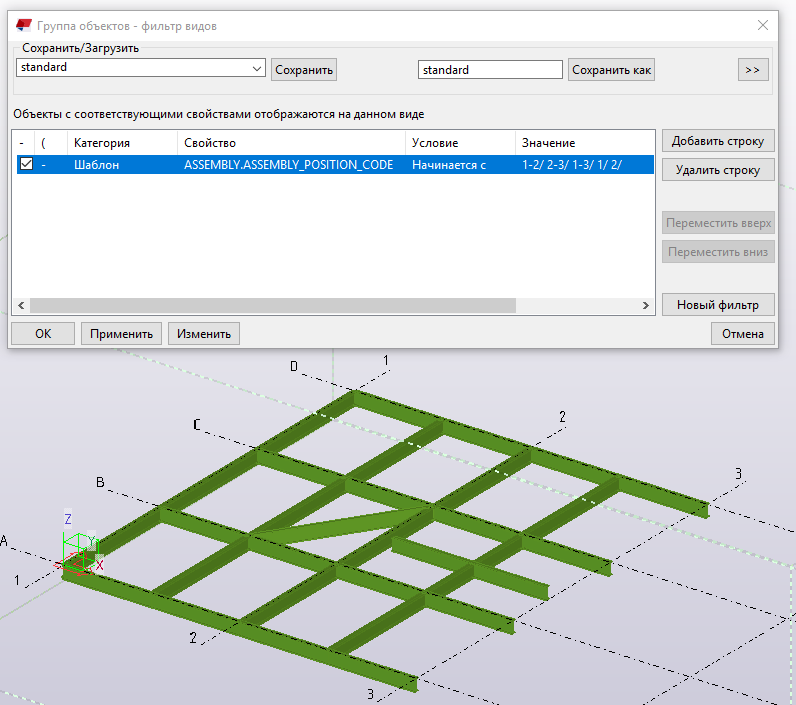
Task: Cancel the dialog with Отмена
Action: [742, 334]
